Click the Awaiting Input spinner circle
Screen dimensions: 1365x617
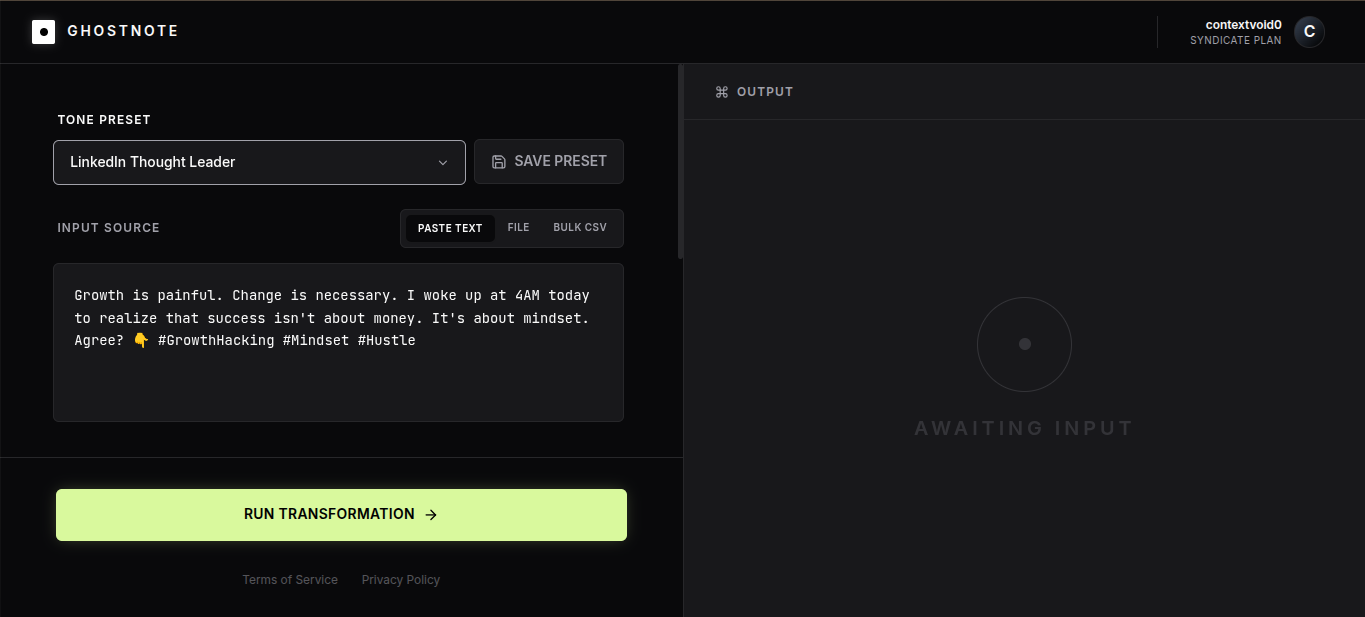click(1024, 344)
